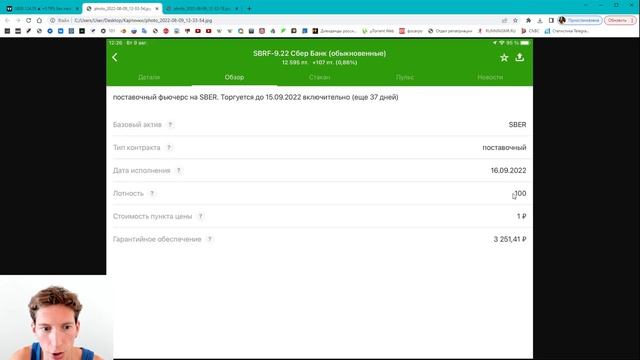The height and width of the screenshot is (360, 640).
Task: Go to the Новости tab
Action: (x=490, y=77)
